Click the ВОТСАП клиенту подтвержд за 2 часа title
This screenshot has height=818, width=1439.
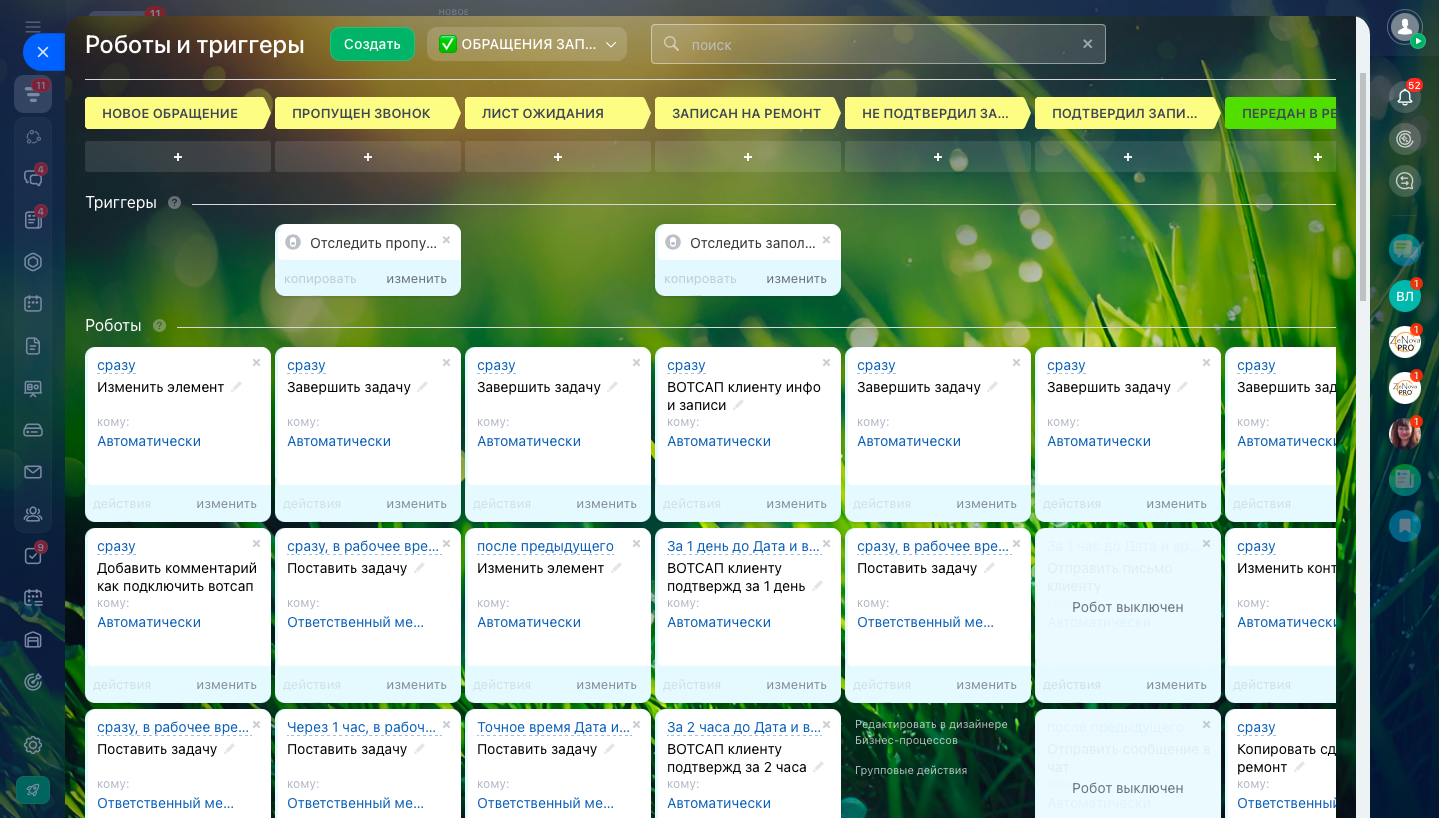(737, 758)
